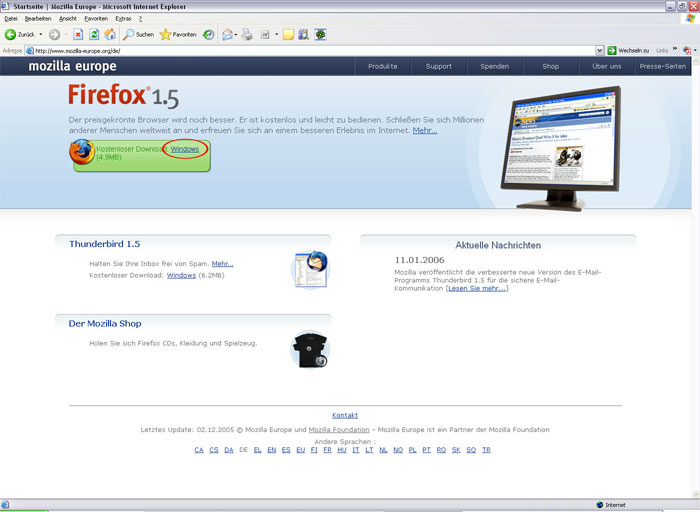Image resolution: width=700 pixels, height=512 pixels.
Task: Click the Windows flag logo at top right
Action: [691, 18]
